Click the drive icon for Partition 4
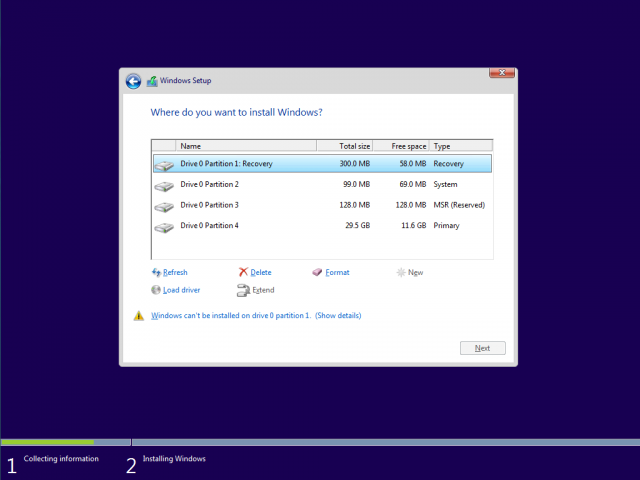This screenshot has height=480, width=640. (x=164, y=226)
